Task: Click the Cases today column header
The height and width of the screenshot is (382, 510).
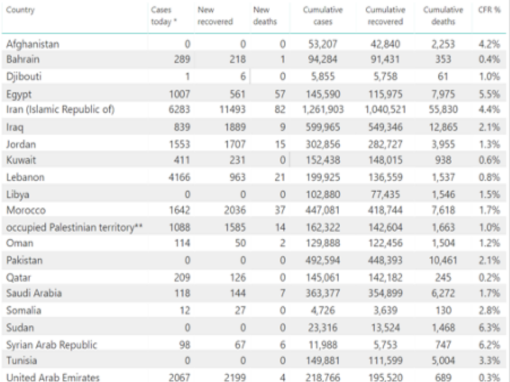Action: pyautogui.click(x=164, y=16)
